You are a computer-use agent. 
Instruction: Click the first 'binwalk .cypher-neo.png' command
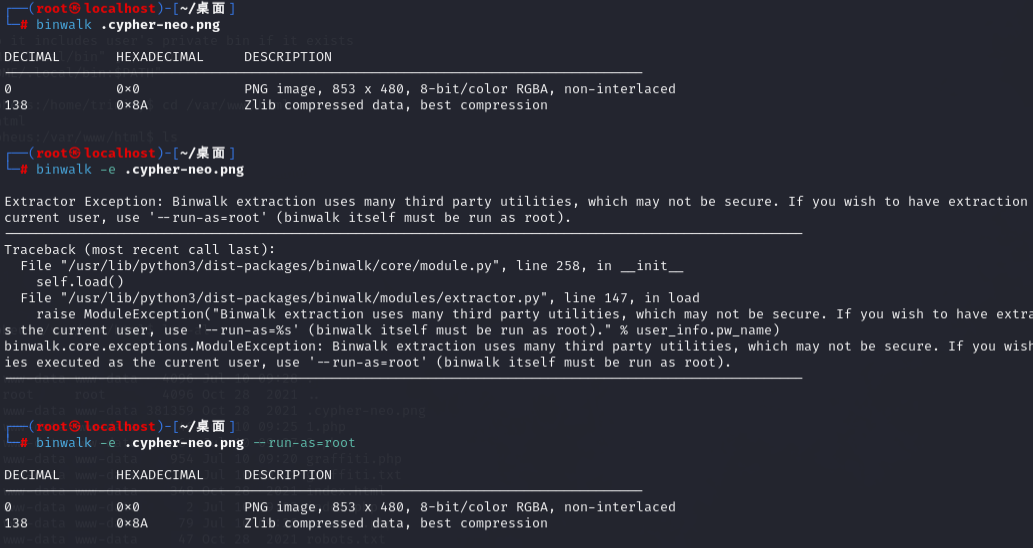[x=128, y=25]
